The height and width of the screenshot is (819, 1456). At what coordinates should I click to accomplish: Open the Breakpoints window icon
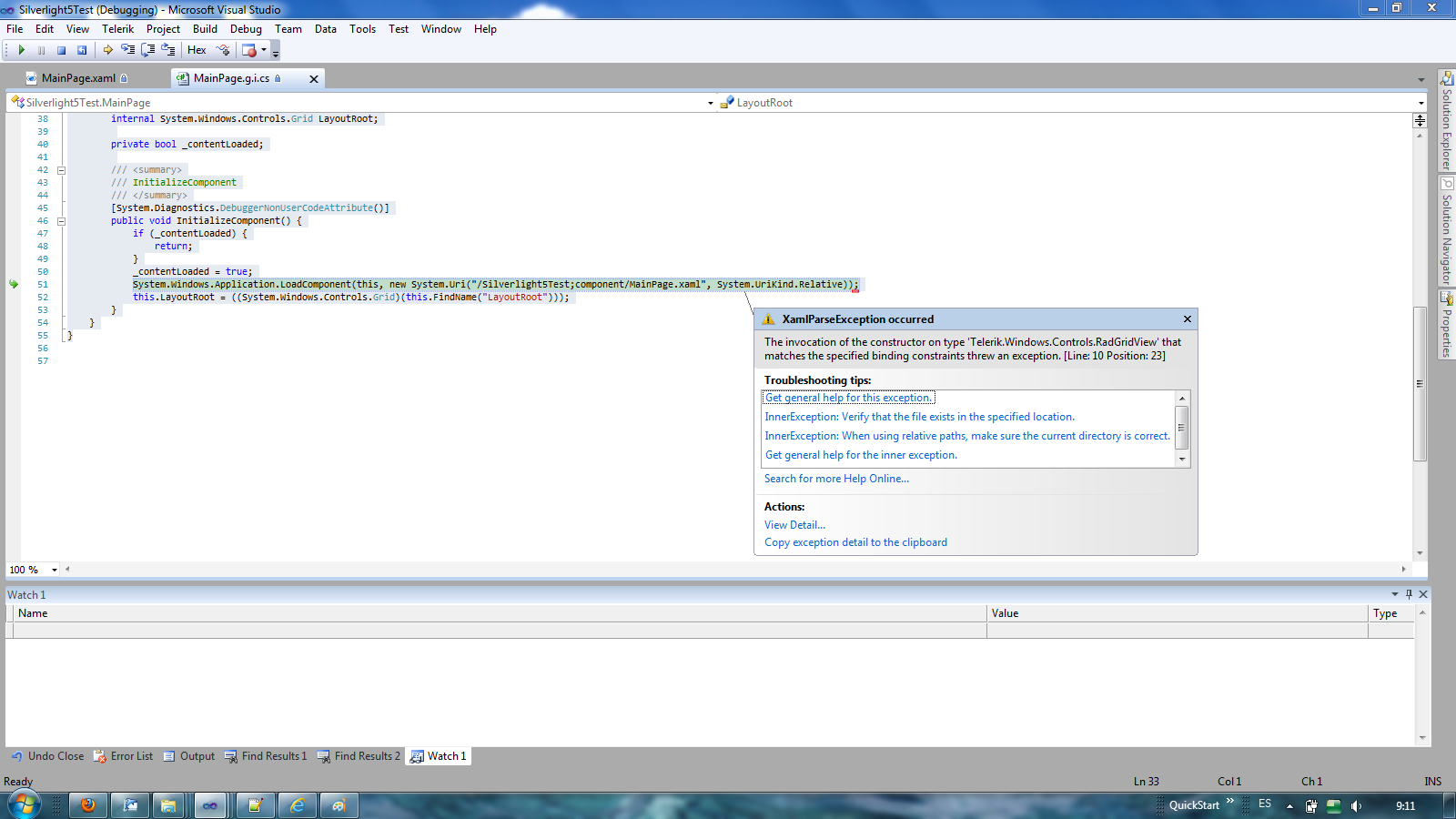(249, 50)
